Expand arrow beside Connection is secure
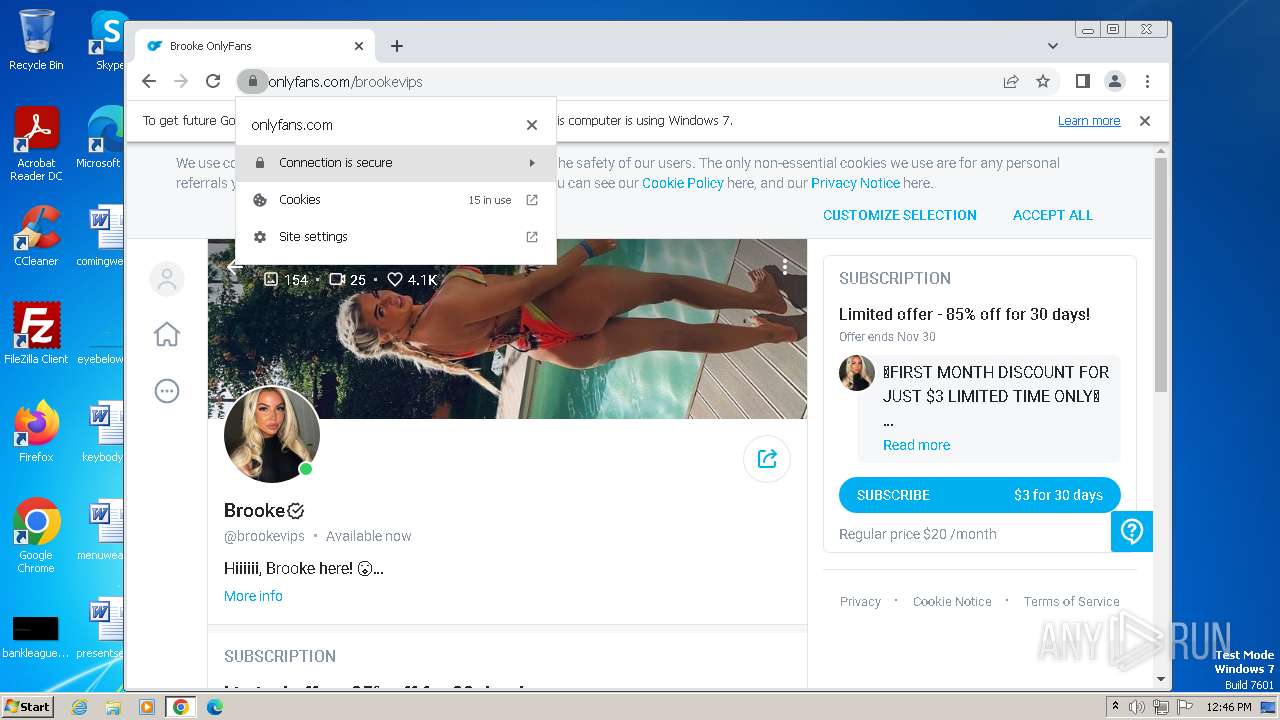 point(532,163)
